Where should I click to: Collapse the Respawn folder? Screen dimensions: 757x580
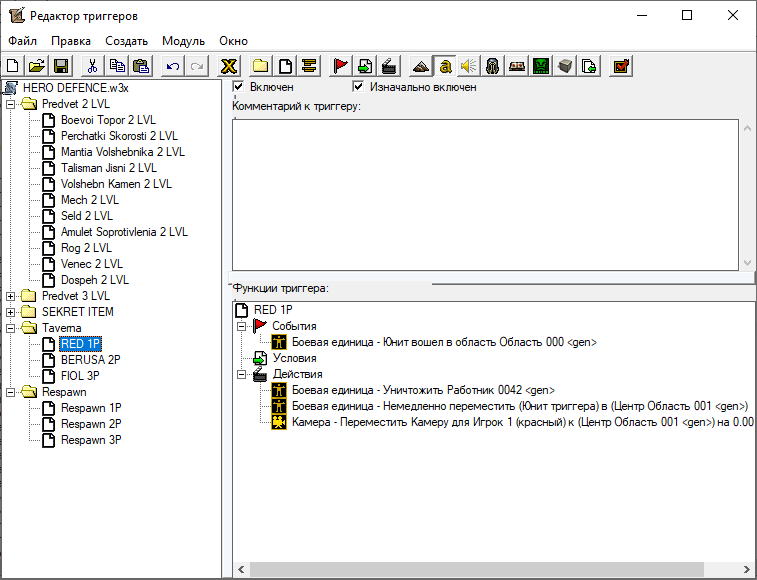point(11,392)
